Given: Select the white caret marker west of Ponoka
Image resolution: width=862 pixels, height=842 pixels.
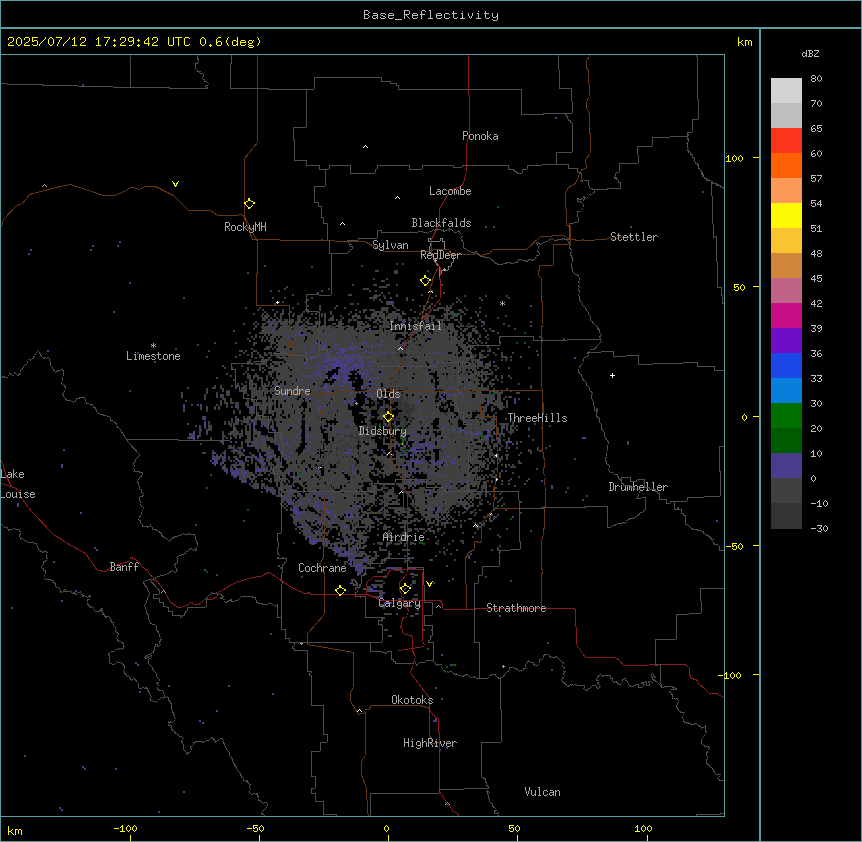Looking at the screenshot, I should click(x=366, y=147).
